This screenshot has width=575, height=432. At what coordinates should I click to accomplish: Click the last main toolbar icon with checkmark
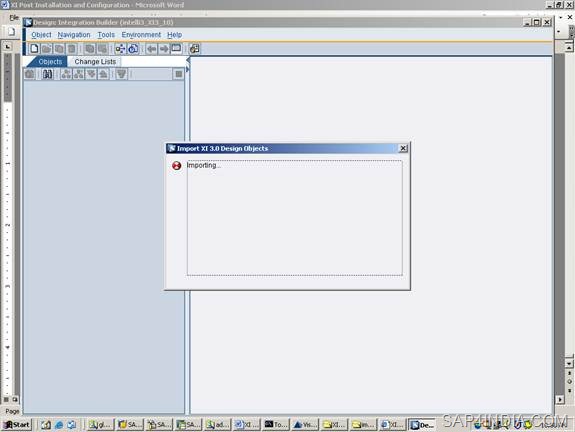pos(194,48)
